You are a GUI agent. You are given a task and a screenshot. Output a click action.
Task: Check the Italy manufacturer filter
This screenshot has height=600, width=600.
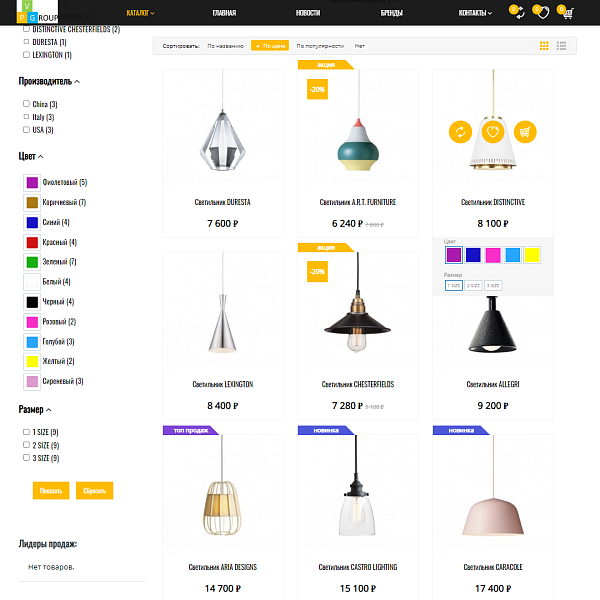click(x=26, y=117)
